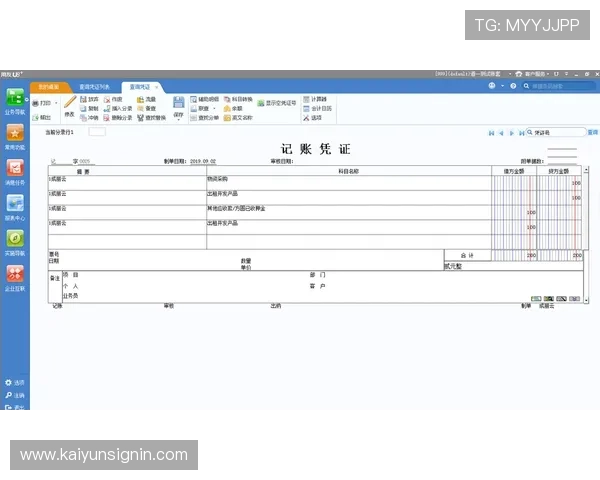Viewport: 600px width, 480px height.
Task: Open 客户服务 menu in title bar
Action: coord(532,74)
